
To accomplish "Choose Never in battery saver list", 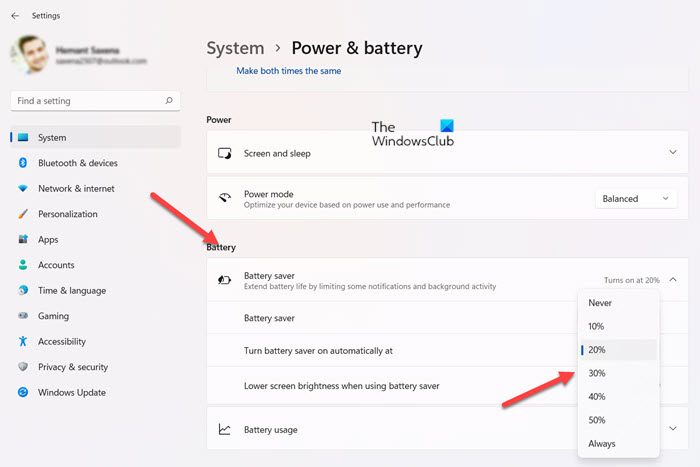I will [x=600, y=303].
